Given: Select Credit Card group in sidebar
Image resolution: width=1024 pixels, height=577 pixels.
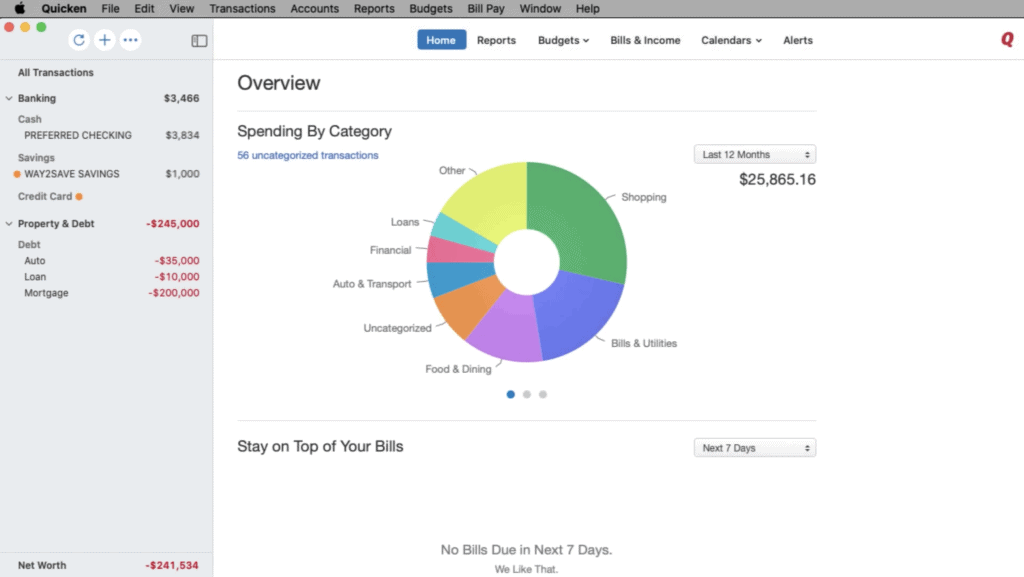Looking at the screenshot, I should (x=45, y=196).
